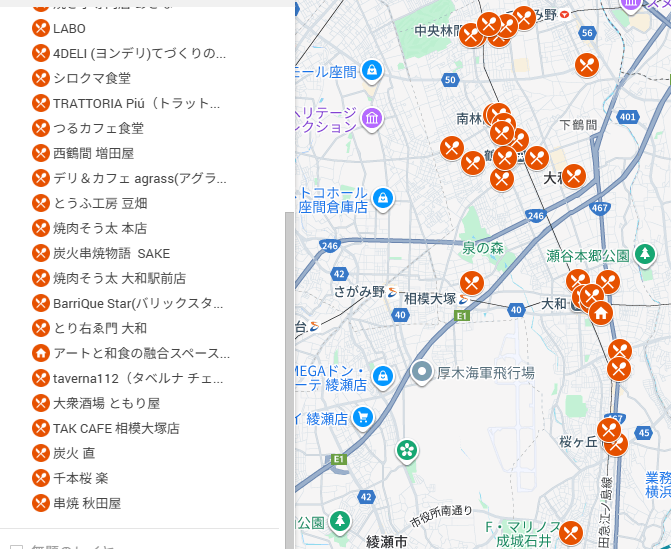Click the sidebar vertical scrollbar

(x=290, y=380)
